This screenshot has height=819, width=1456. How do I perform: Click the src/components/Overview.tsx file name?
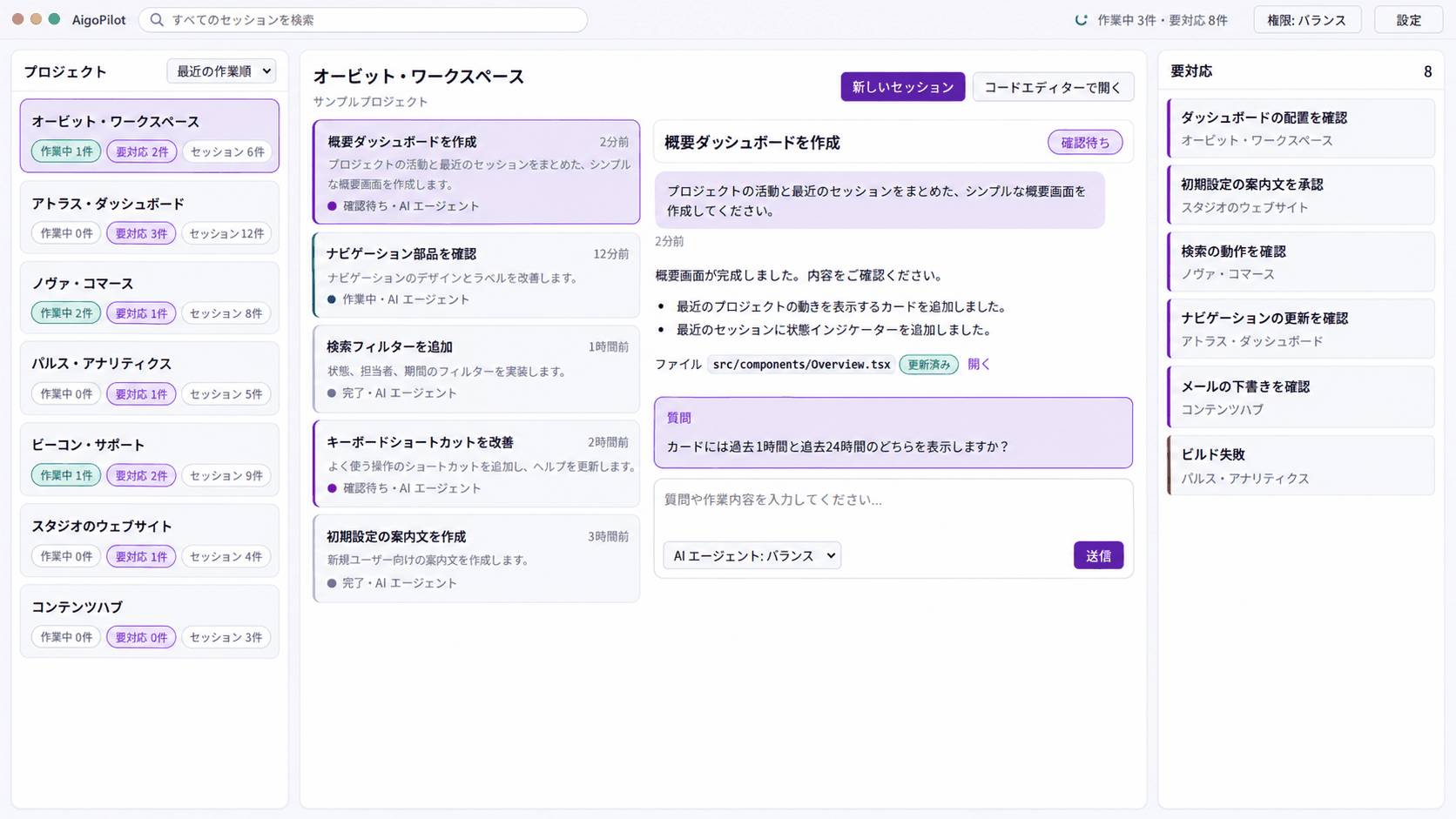point(801,365)
